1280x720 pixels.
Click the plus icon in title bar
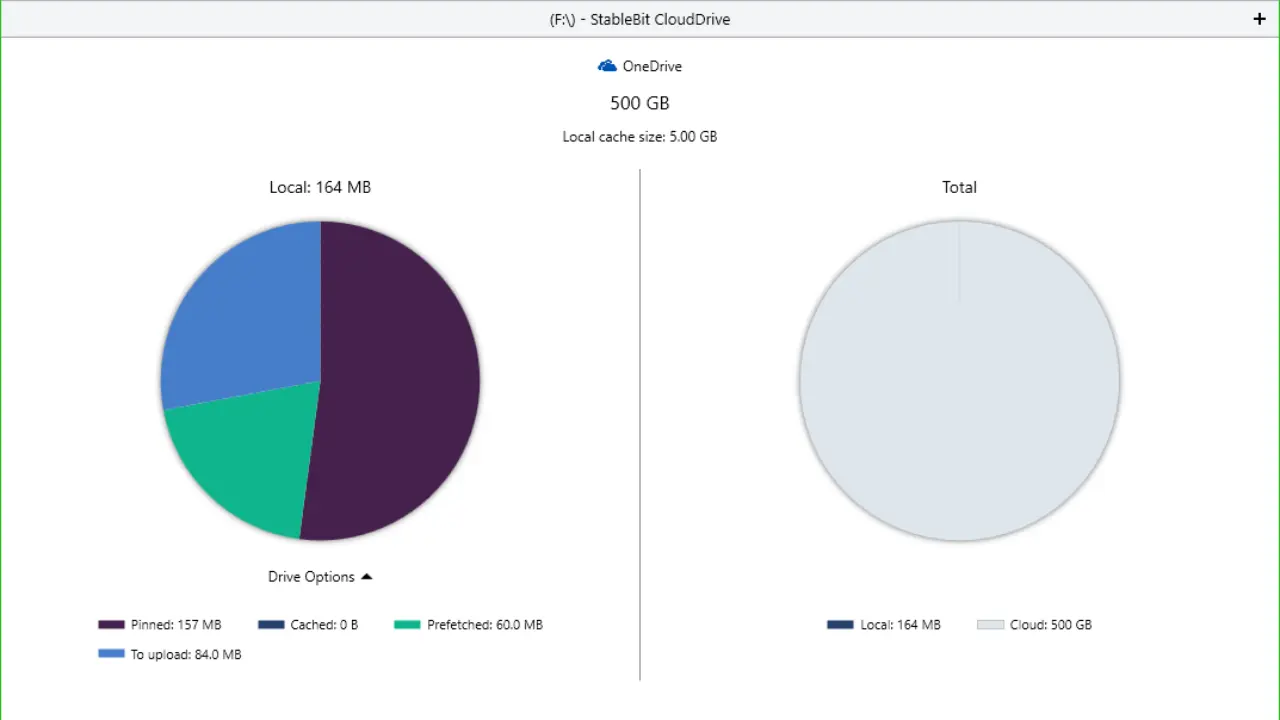[1259, 19]
